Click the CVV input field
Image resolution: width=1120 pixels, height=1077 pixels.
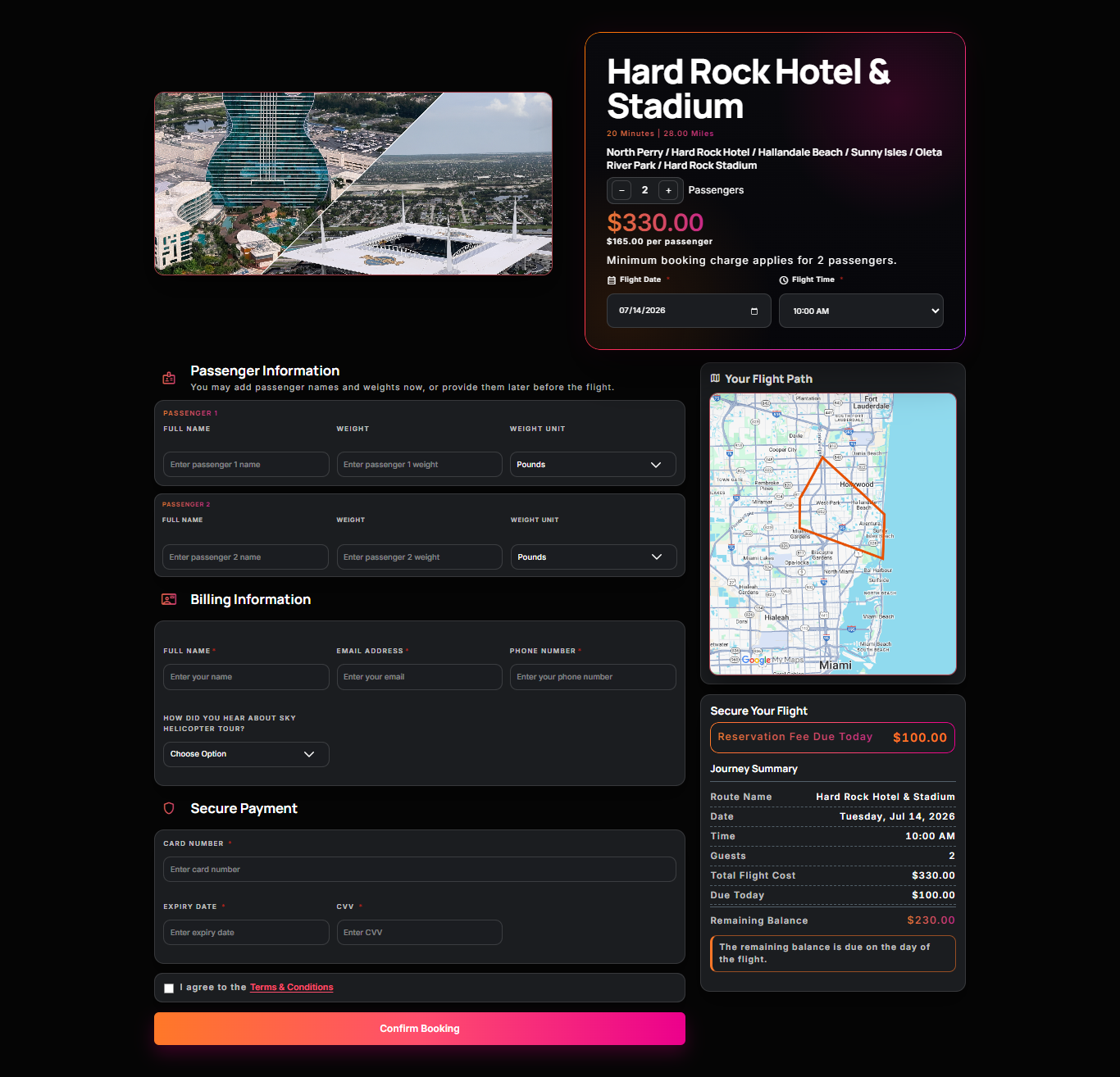[420, 933]
